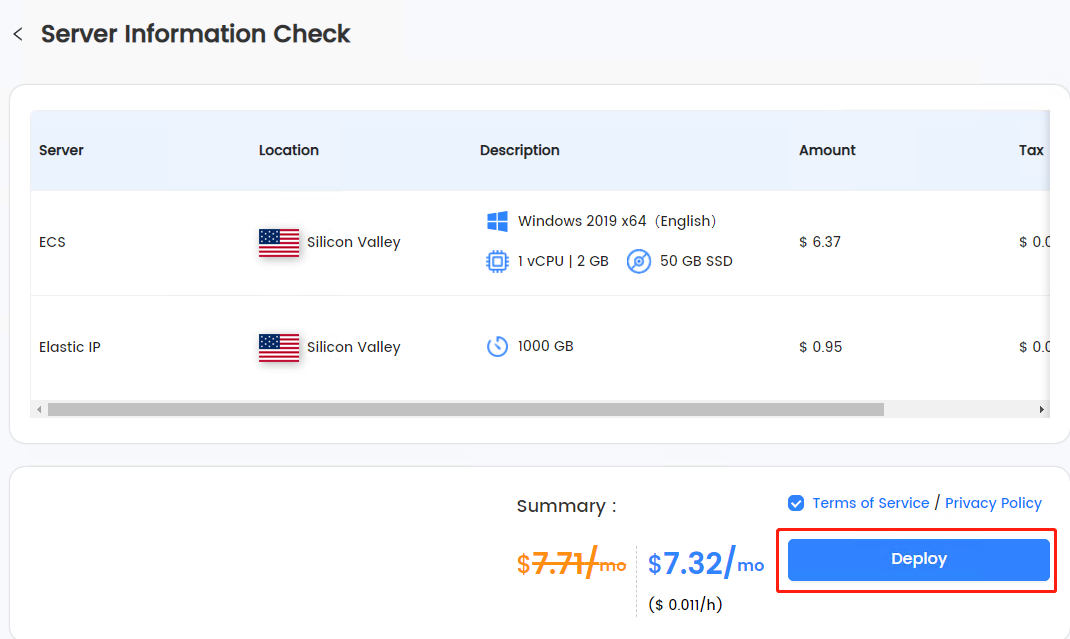Click the Amount column header

pyautogui.click(x=827, y=150)
